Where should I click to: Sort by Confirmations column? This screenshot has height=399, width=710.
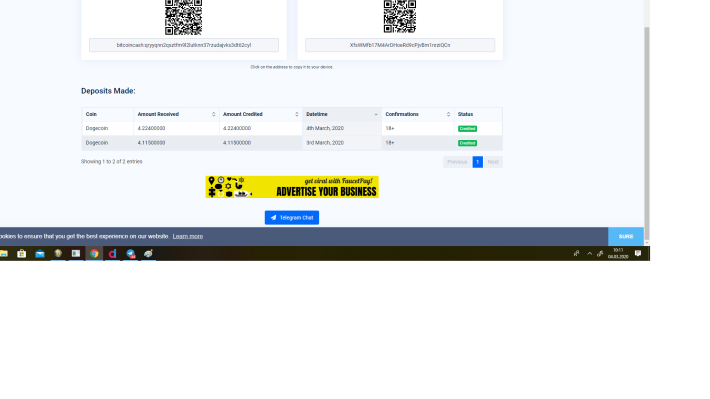click(x=418, y=114)
